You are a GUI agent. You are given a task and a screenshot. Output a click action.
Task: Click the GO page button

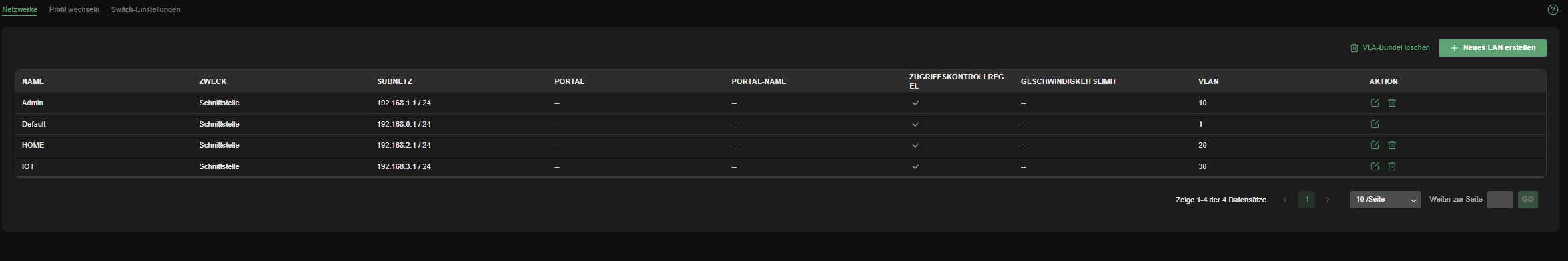[x=1527, y=200]
